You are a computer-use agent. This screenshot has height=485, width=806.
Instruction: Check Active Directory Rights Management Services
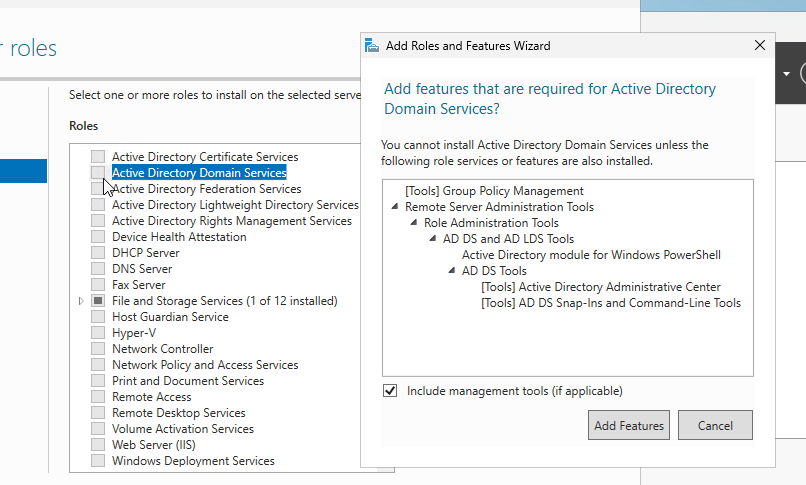[98, 220]
